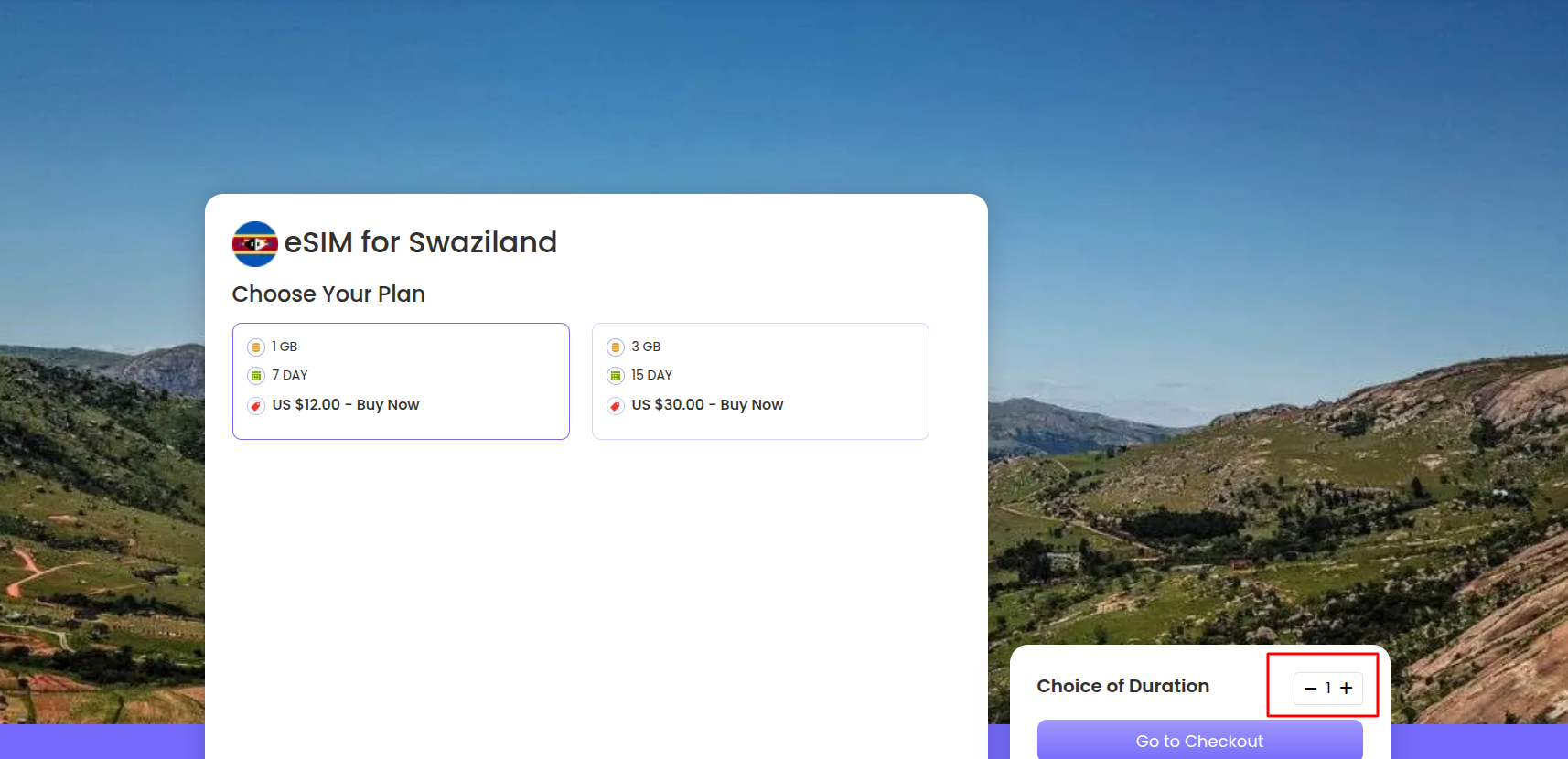Click the Choice of Duration label
The height and width of the screenshot is (759, 1568).
point(1122,686)
